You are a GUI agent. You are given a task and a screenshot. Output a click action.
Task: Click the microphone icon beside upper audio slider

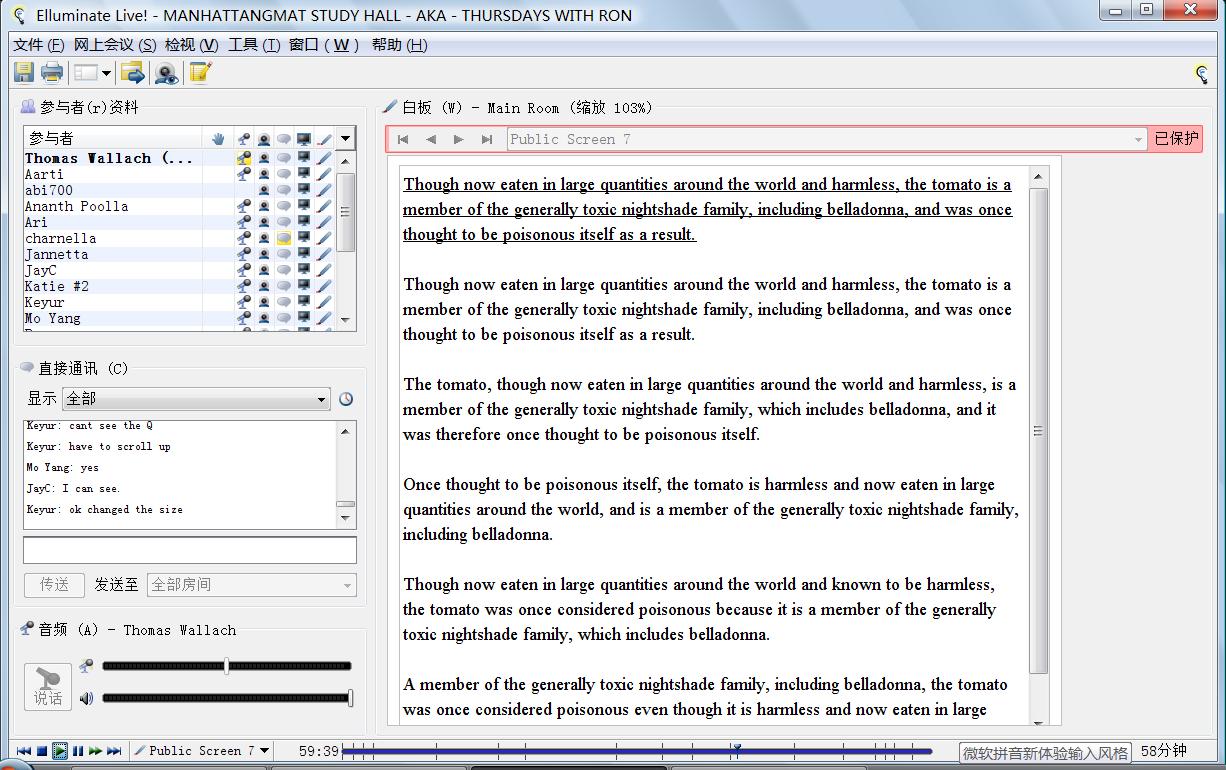point(87,666)
